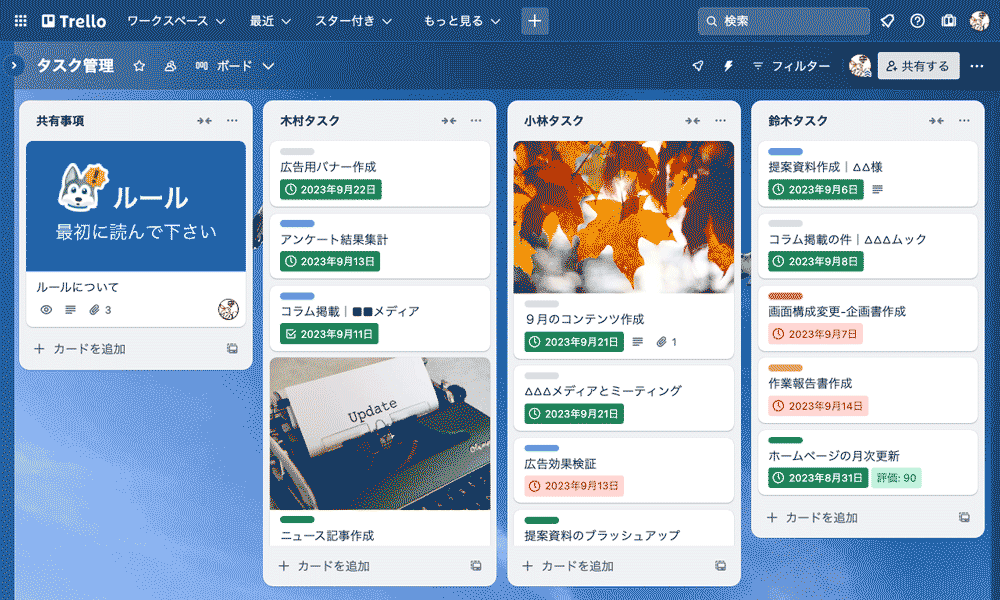Expand the ワークスペース dropdown

pos(176,21)
